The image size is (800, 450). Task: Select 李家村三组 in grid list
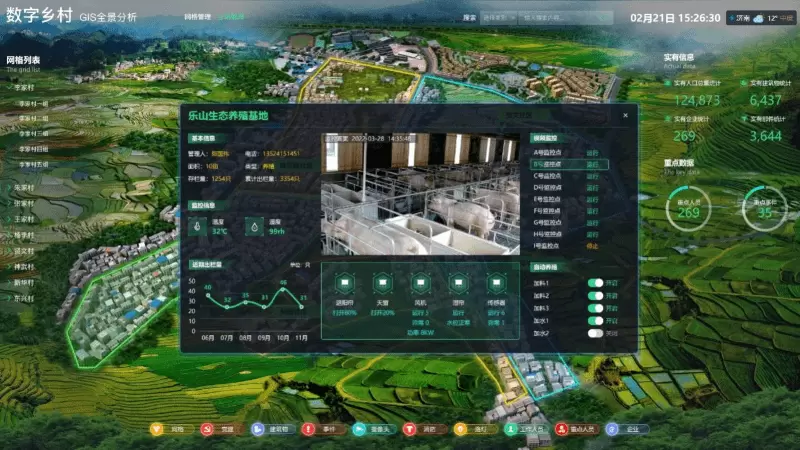tap(33, 134)
